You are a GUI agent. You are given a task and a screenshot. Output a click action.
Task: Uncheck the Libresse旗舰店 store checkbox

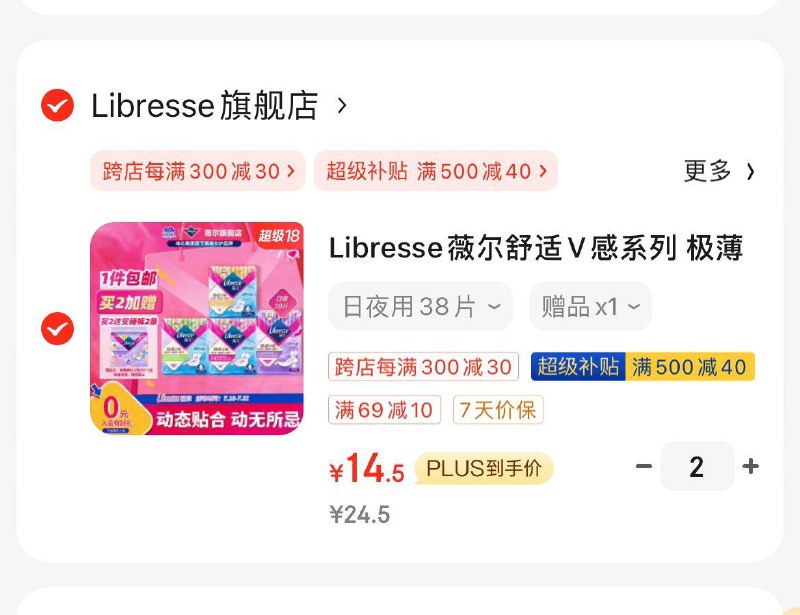[57, 105]
